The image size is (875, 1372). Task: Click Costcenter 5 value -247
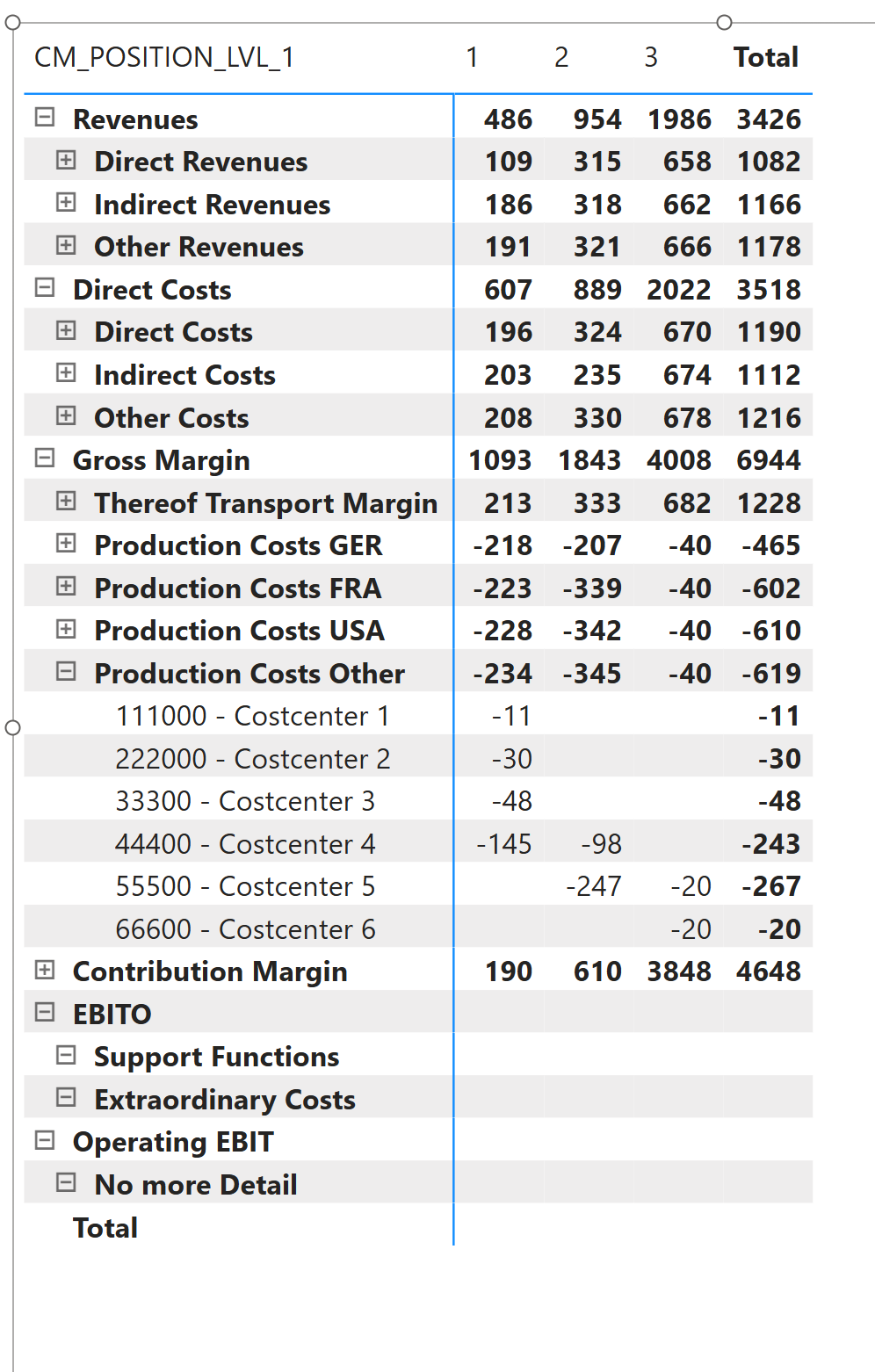click(x=594, y=886)
